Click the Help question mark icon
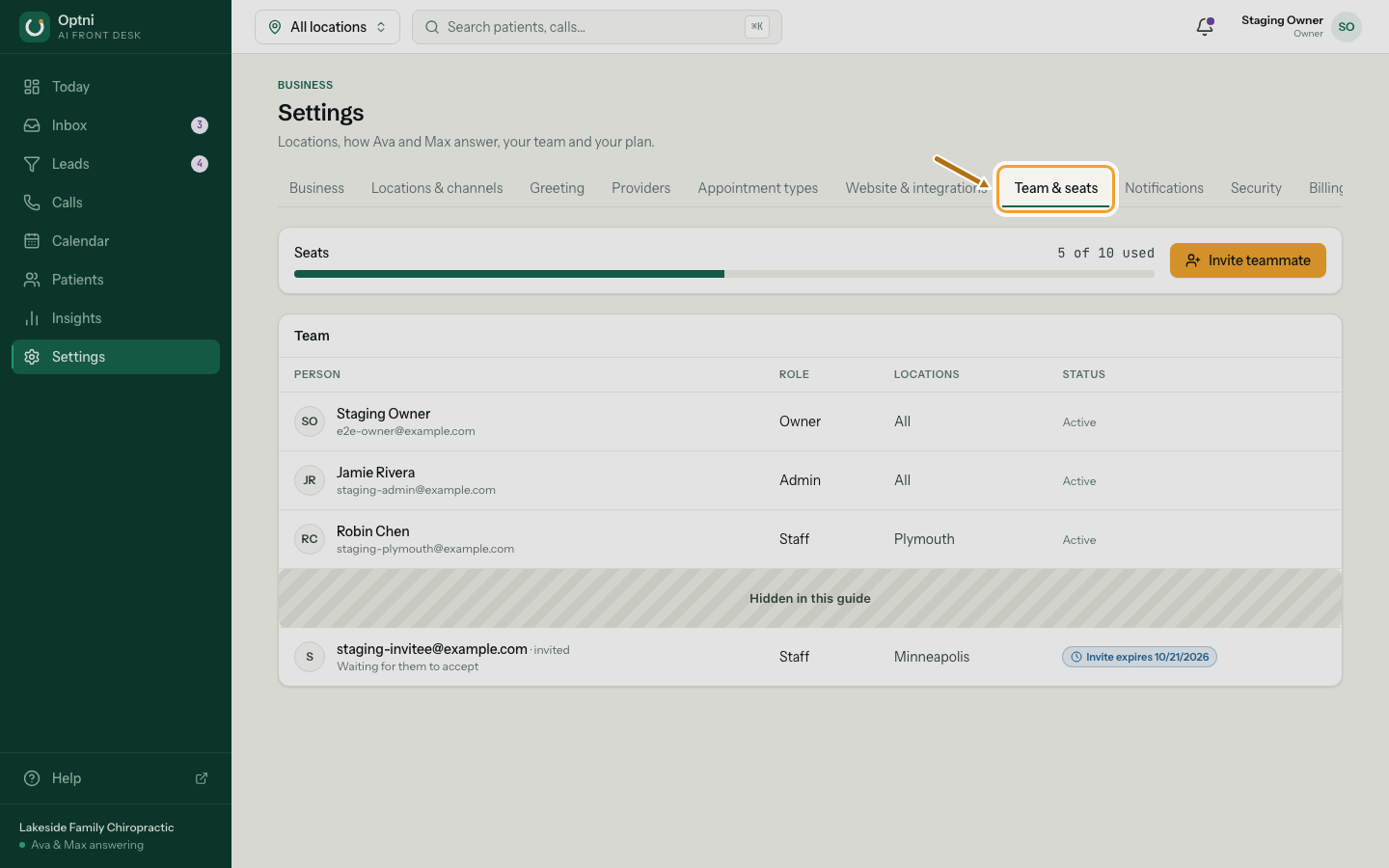The image size is (1389, 868). pyautogui.click(x=32, y=778)
